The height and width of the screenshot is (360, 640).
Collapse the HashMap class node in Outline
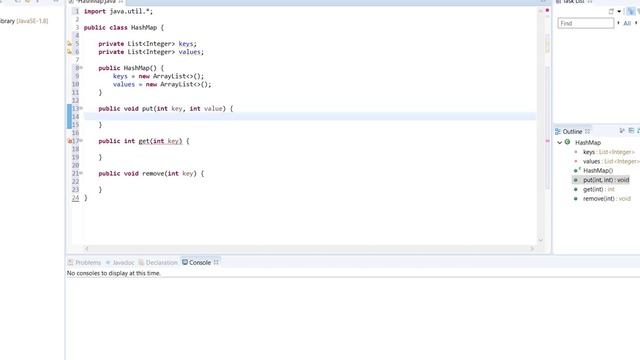point(560,142)
